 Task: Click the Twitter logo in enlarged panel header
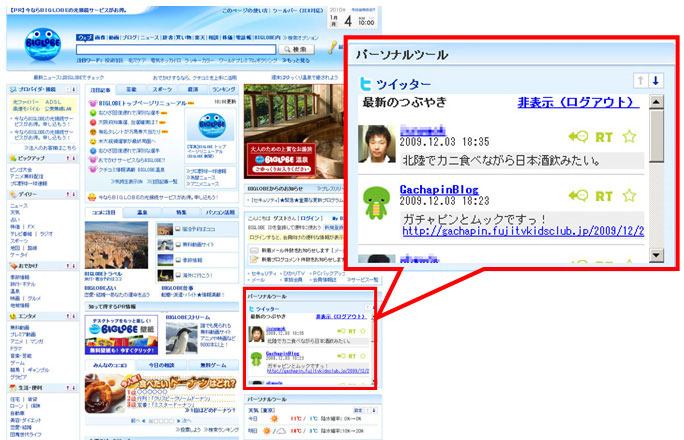click(366, 83)
